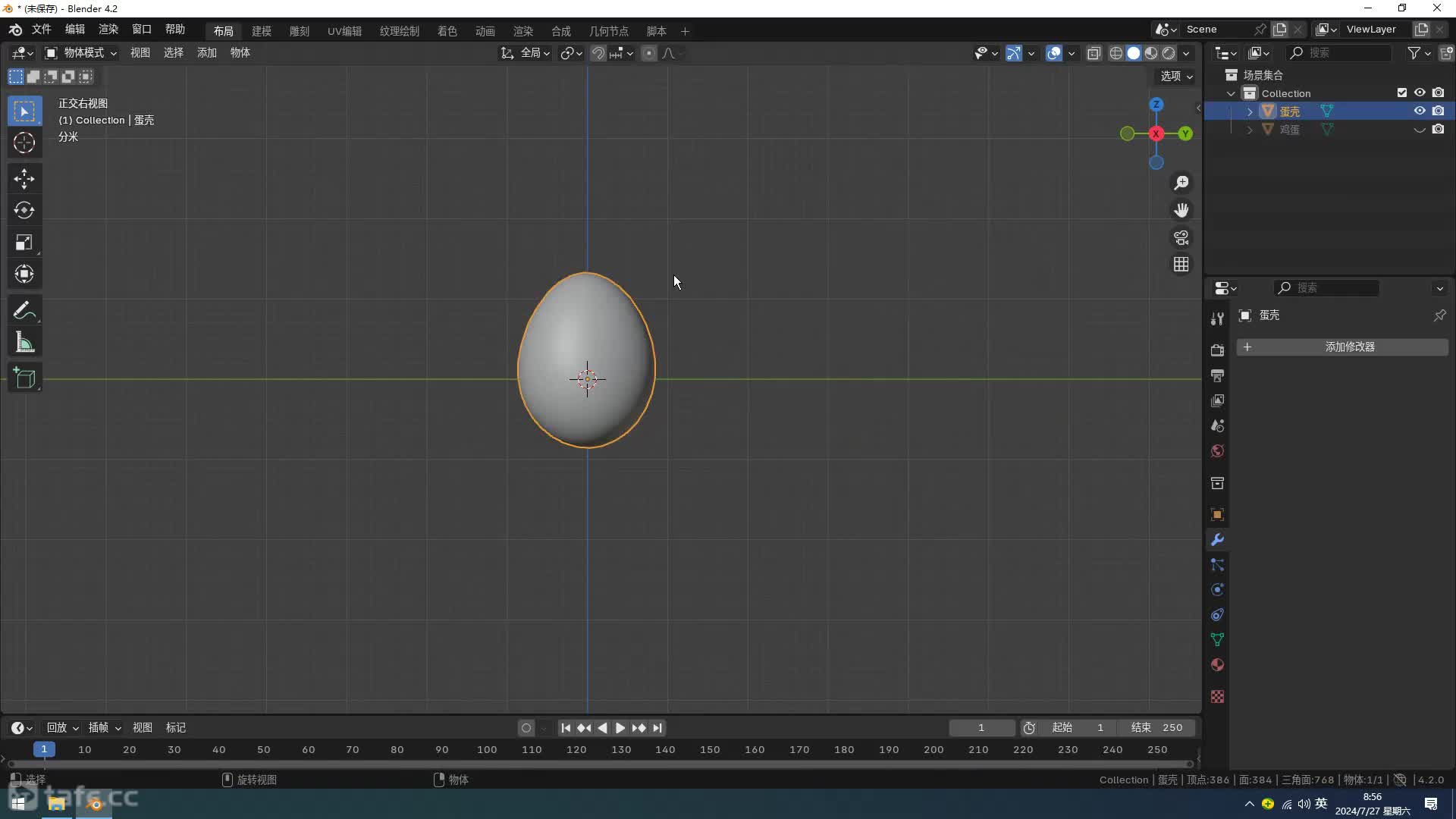
Task: Select the Measure tool
Action: (24, 343)
